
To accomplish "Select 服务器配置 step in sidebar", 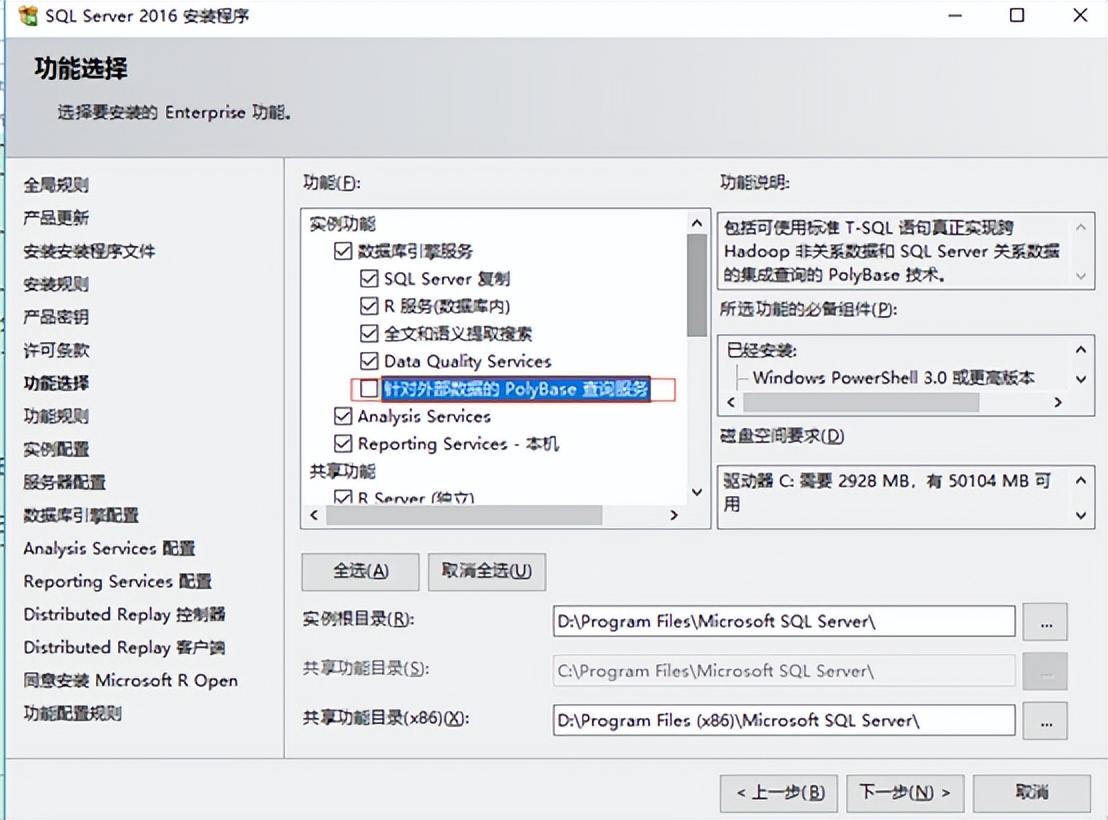I will click(64, 482).
